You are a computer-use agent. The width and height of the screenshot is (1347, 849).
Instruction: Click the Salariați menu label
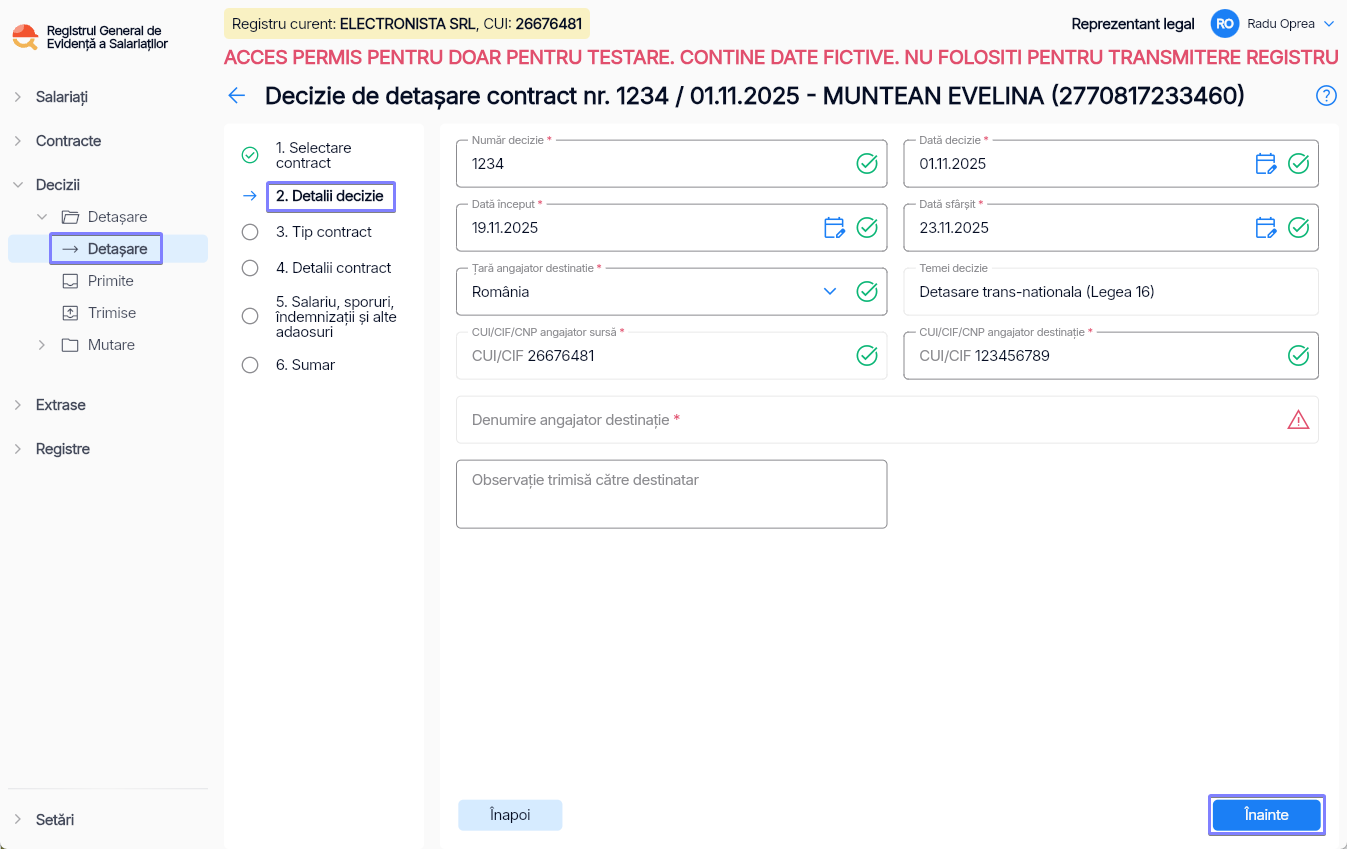pyautogui.click(x=62, y=97)
